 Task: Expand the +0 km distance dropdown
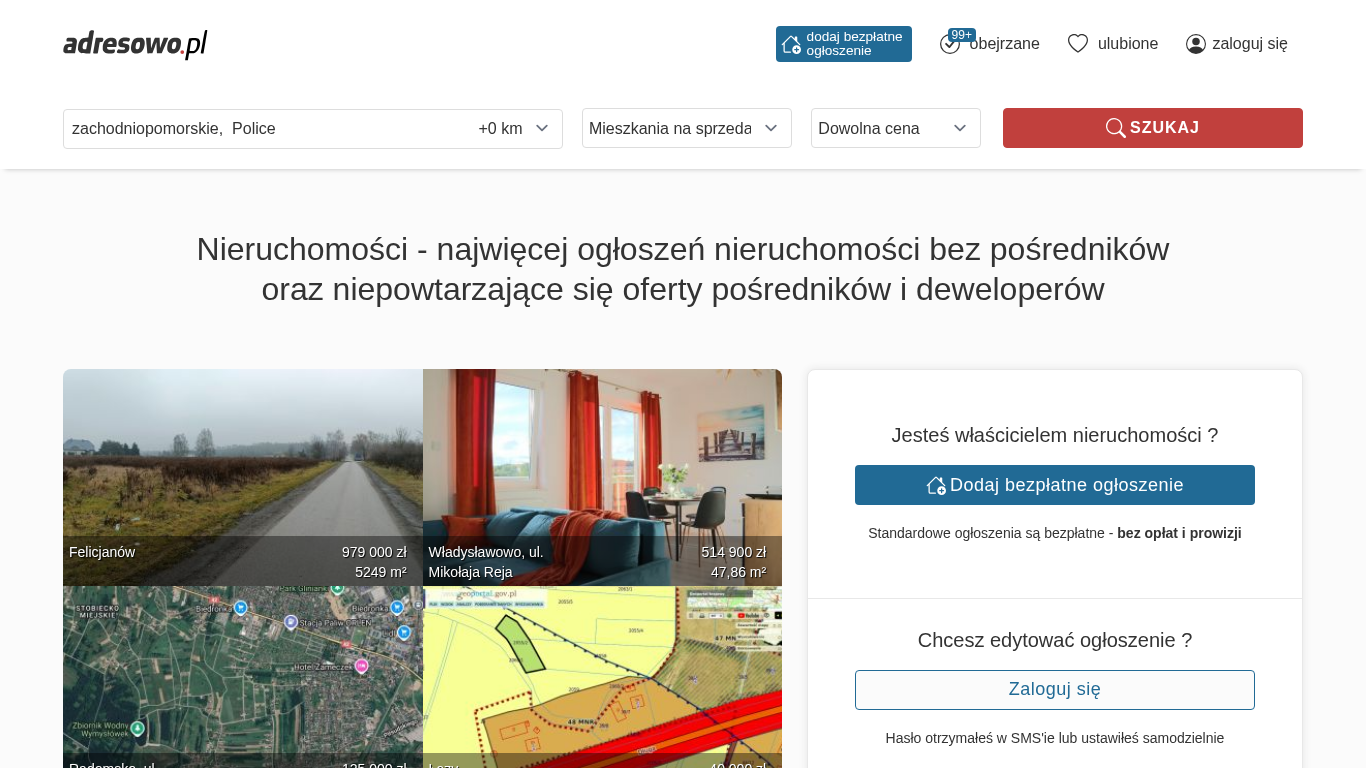514,129
